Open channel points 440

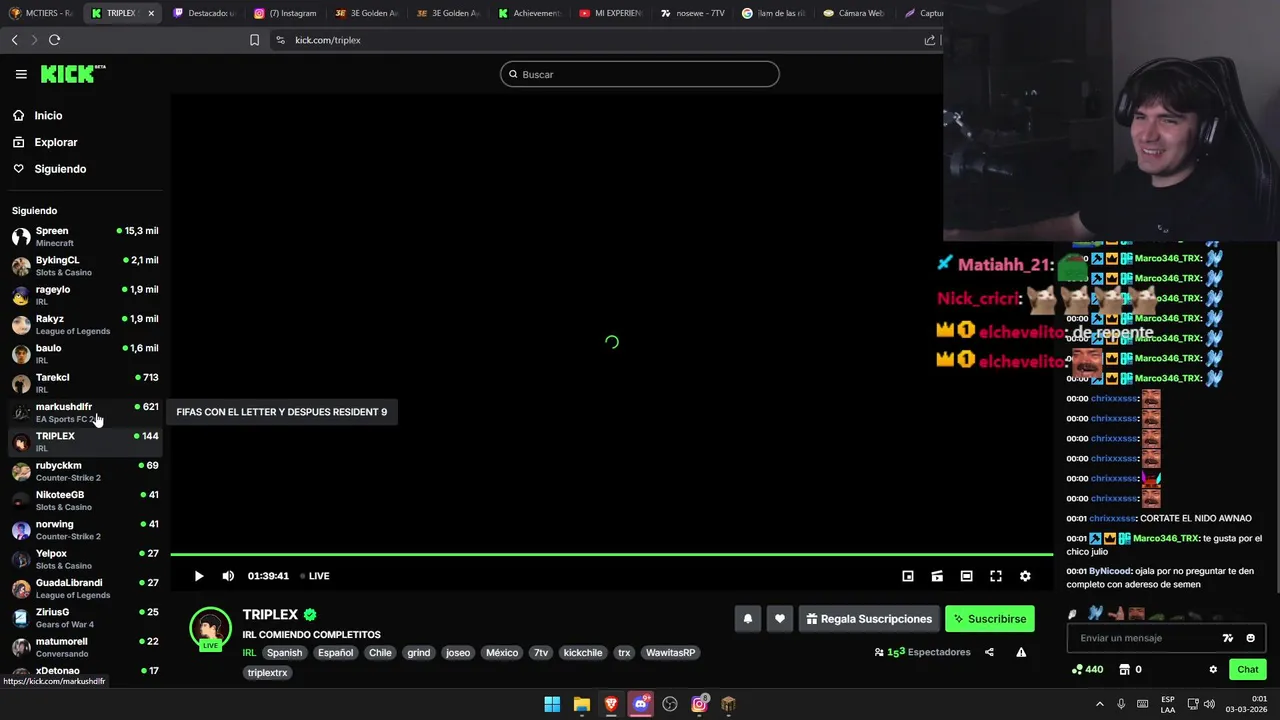click(x=1087, y=669)
